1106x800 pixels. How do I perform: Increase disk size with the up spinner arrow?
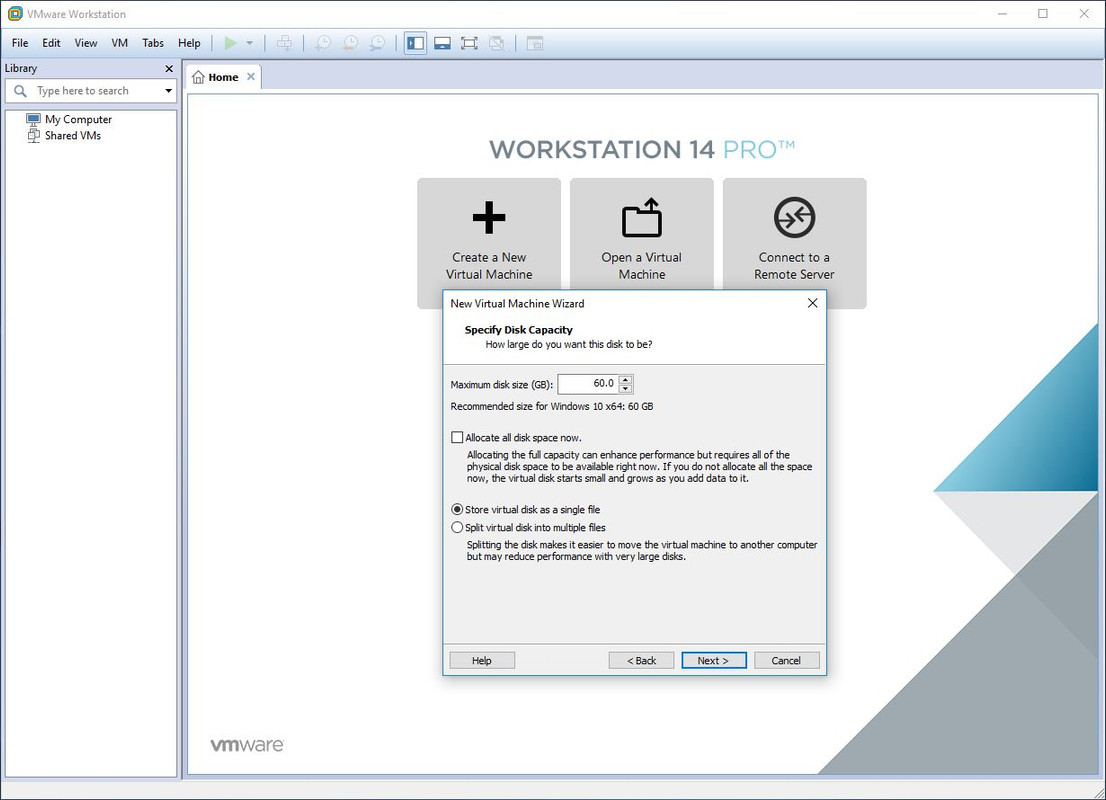[x=625, y=380]
